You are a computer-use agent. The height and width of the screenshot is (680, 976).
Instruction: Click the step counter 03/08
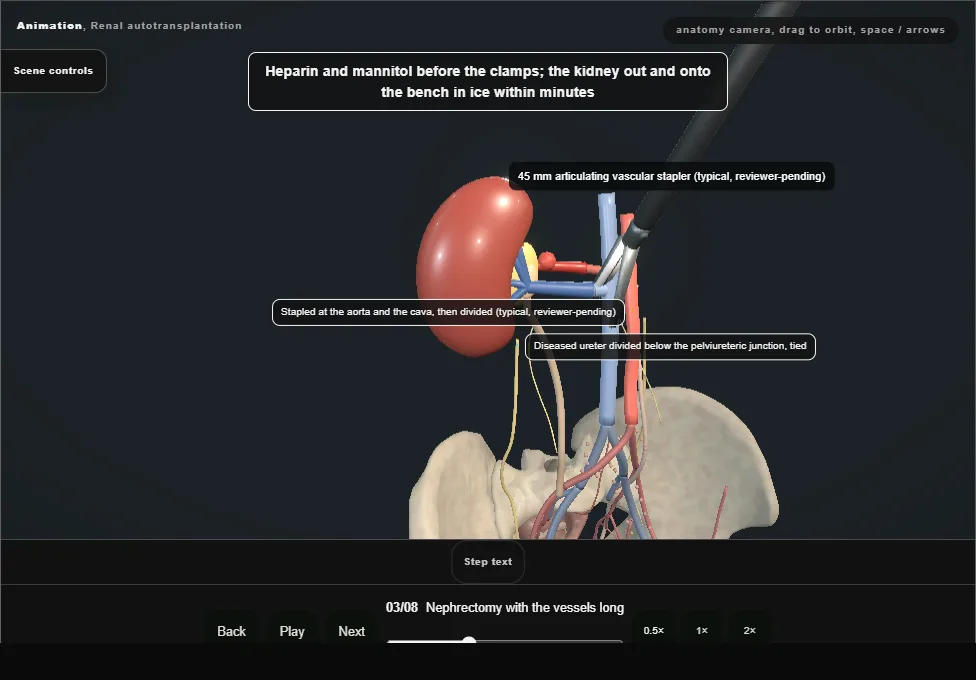coord(401,608)
